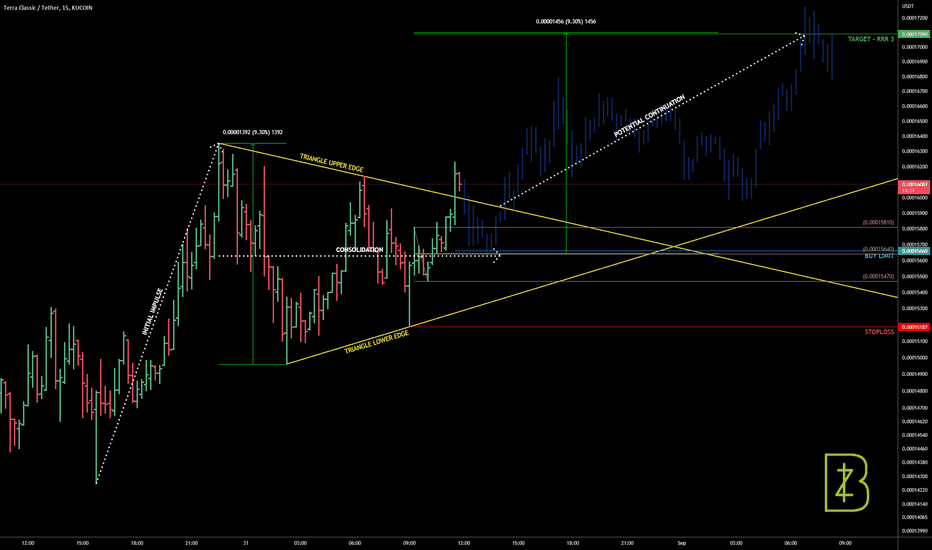
Task: Click the Terra Classic / Tether symbol title
Action: 48,8
